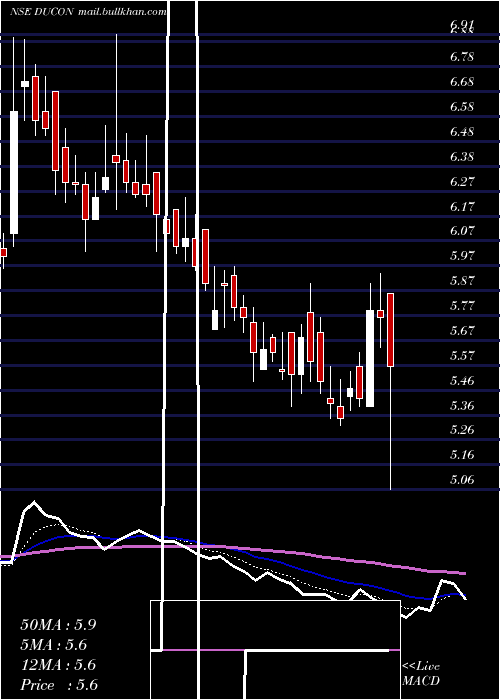Click the 5.67 price axis label
Screen dimensions: 500x700
[x=462, y=331]
